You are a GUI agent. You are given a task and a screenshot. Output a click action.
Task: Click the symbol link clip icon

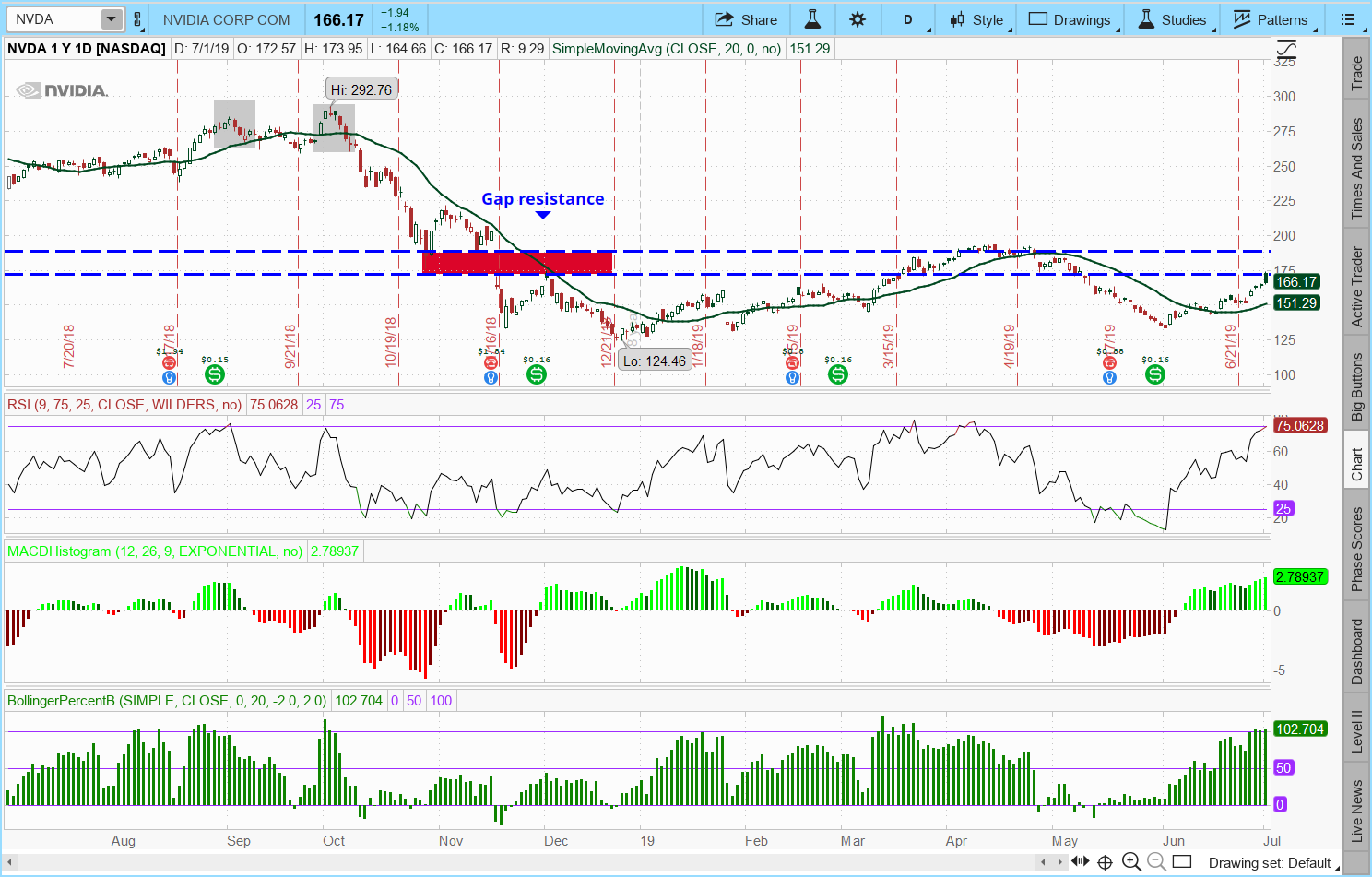[137, 19]
